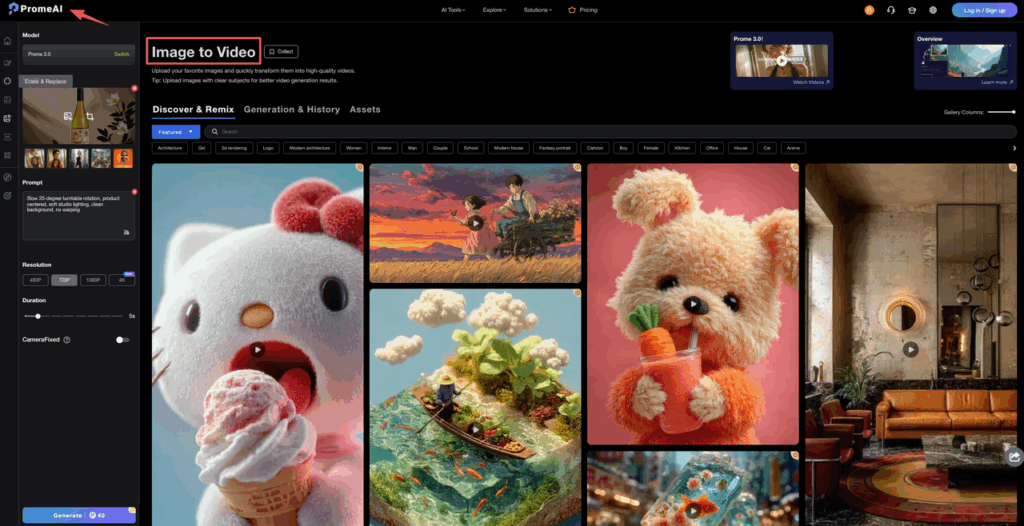1024x526 pixels.
Task: Expand the Solutions menu
Action: [537, 10]
